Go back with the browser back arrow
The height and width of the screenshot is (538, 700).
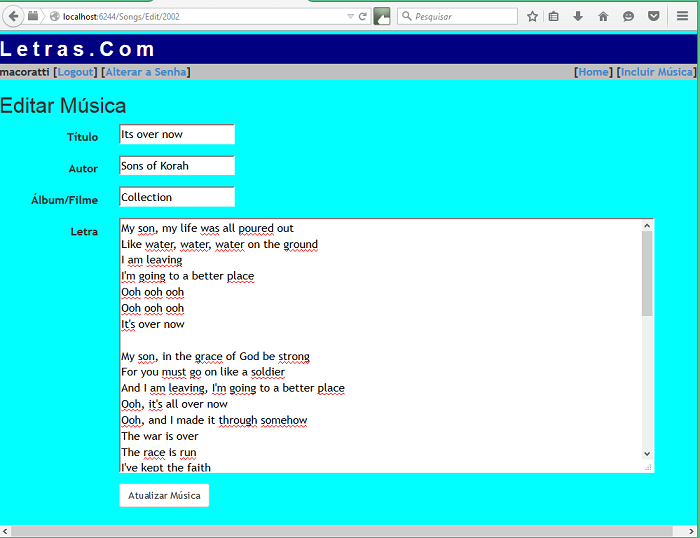13,17
